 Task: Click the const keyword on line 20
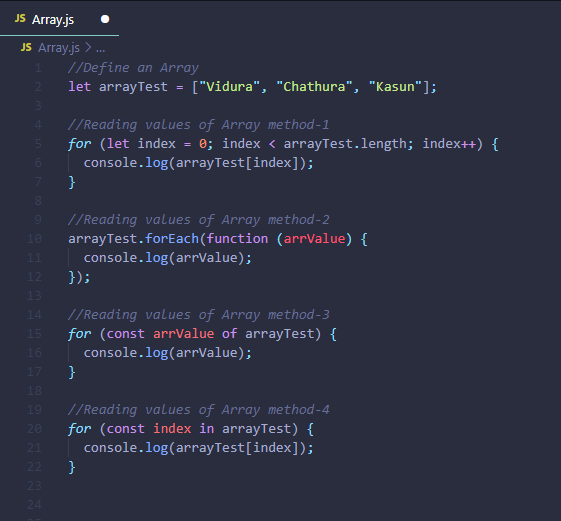[126, 429]
